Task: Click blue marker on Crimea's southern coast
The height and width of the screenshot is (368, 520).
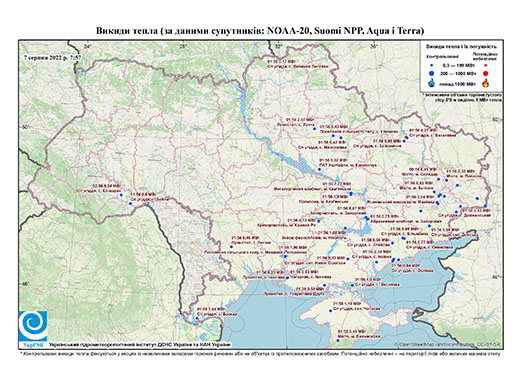Action: pos(338,340)
